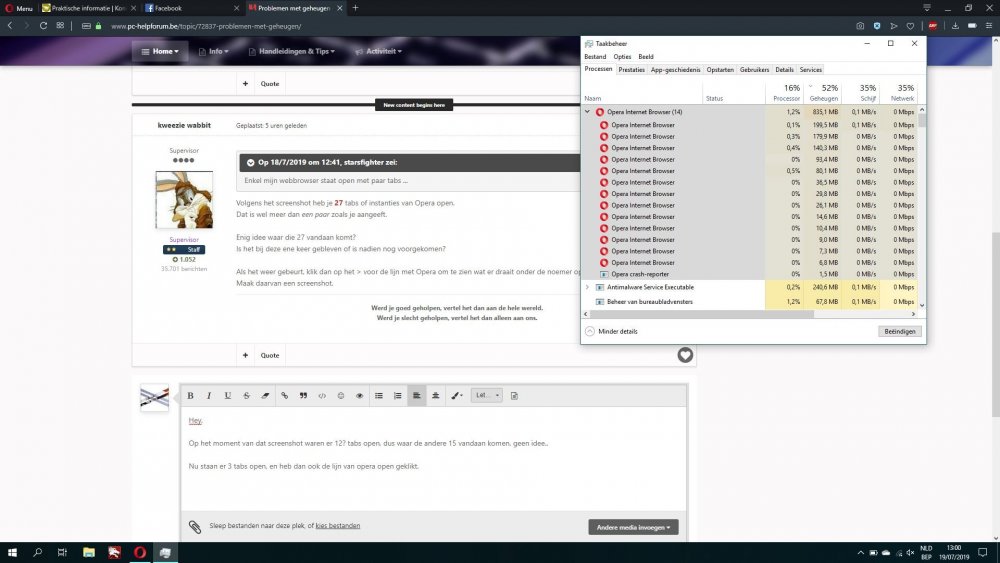Viewport: 1000px width, 563px height.
Task: Click kweezie wabbit's avatar thumbnail
Action: 184,200
